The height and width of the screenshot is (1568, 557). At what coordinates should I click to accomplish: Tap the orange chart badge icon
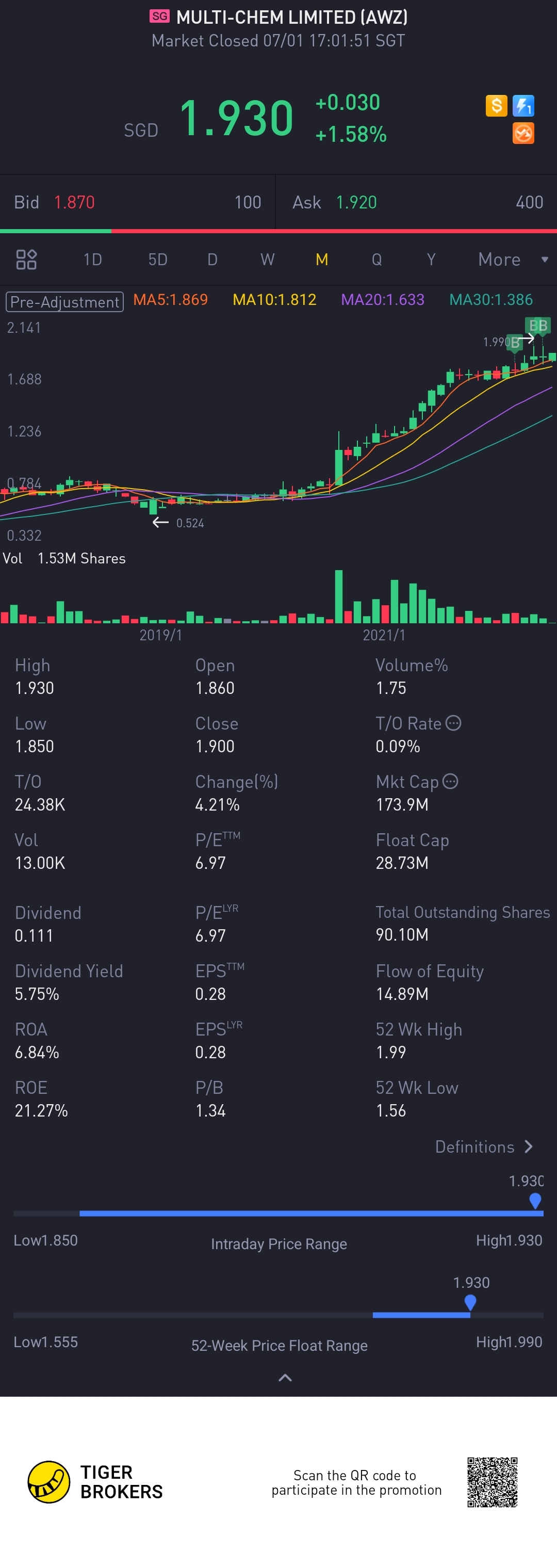[x=523, y=133]
